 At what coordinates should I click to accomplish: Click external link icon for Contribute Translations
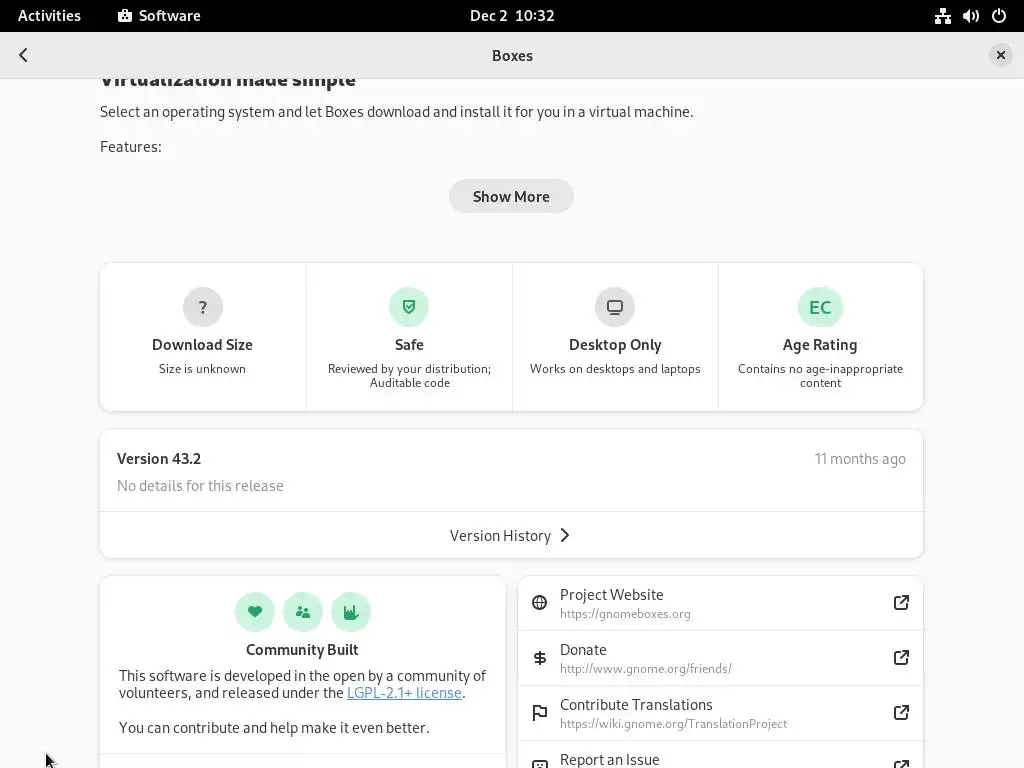point(901,712)
